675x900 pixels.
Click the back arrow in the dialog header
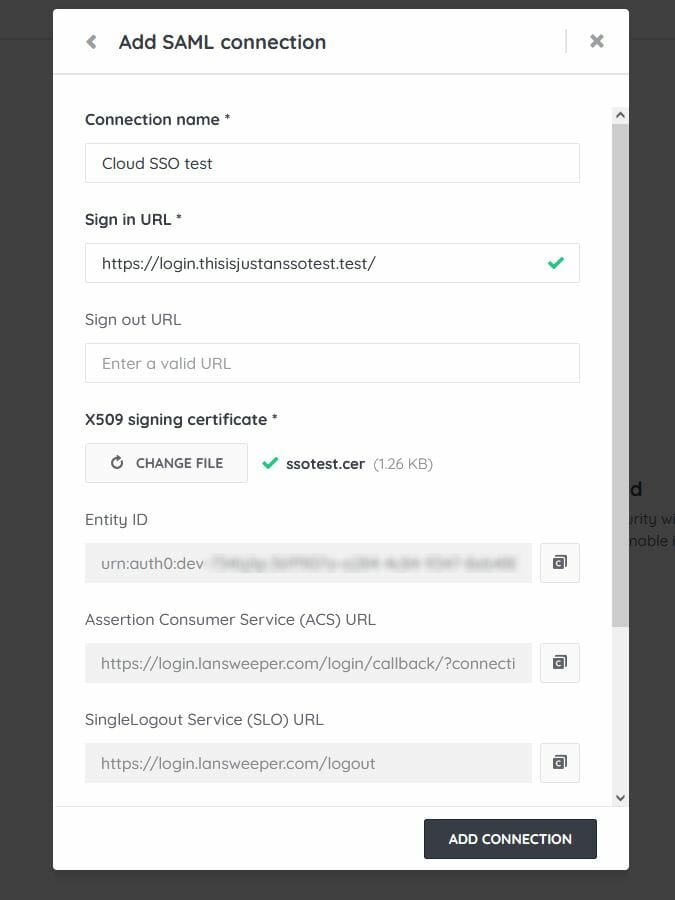coord(92,42)
